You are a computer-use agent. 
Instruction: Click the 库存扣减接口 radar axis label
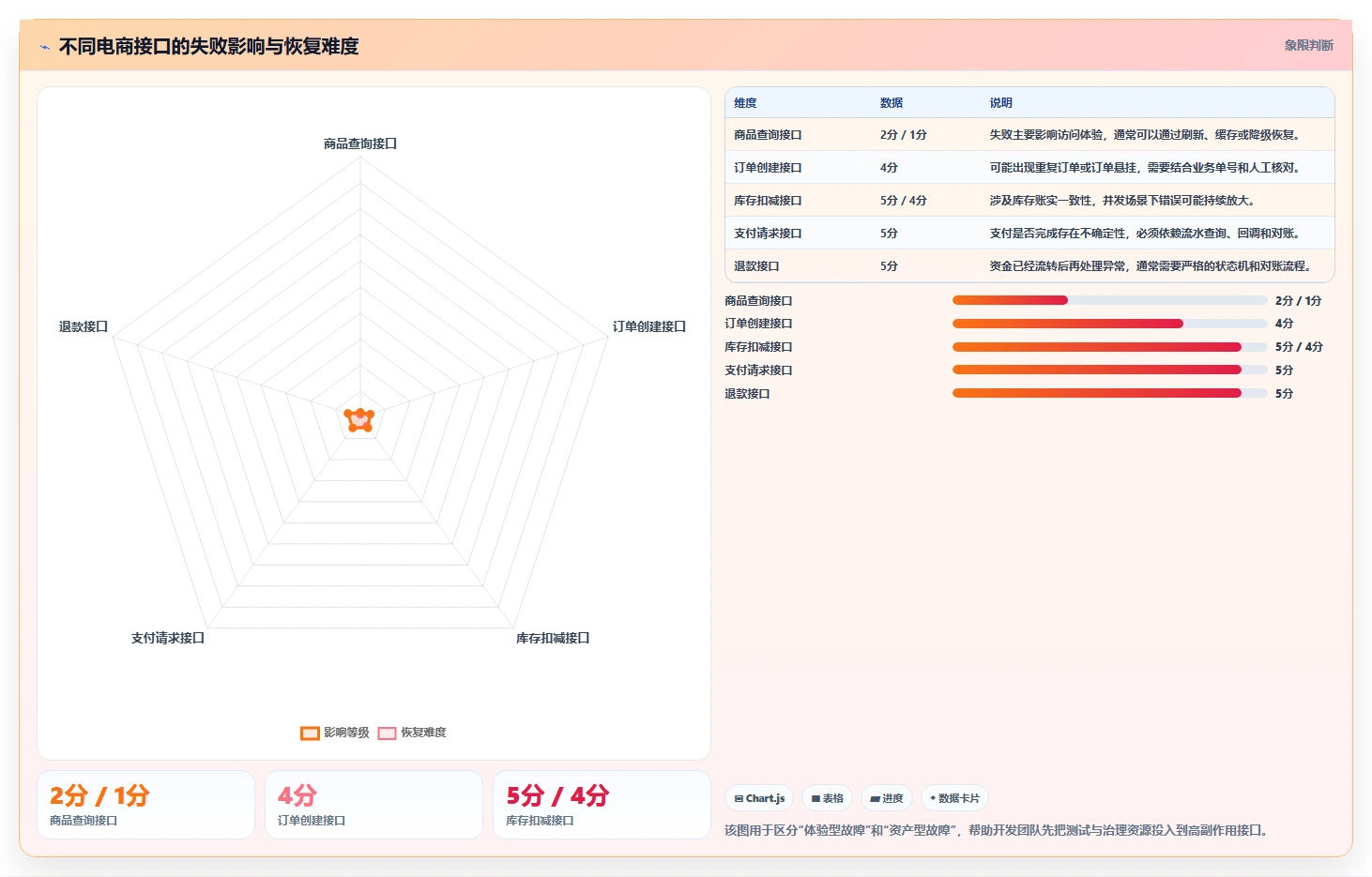[x=553, y=638]
